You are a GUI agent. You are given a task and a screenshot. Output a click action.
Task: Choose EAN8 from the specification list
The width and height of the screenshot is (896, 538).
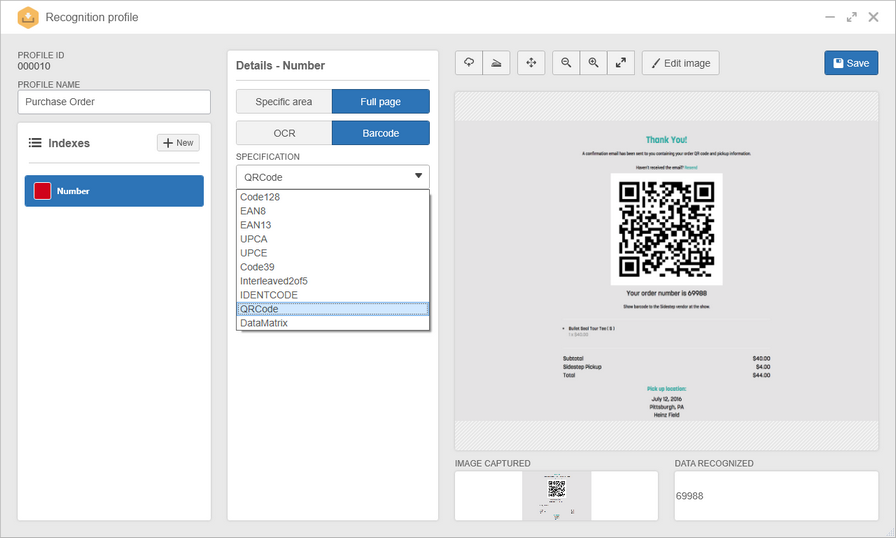click(333, 211)
